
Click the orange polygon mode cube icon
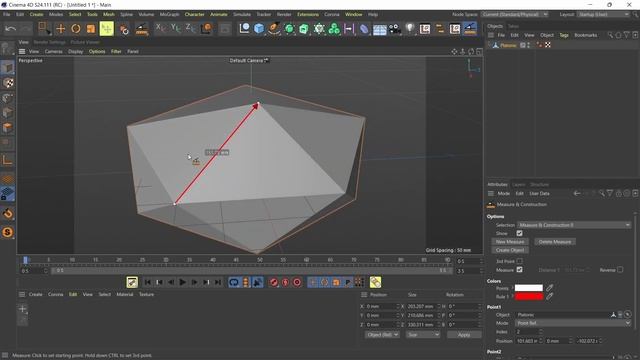point(8,128)
